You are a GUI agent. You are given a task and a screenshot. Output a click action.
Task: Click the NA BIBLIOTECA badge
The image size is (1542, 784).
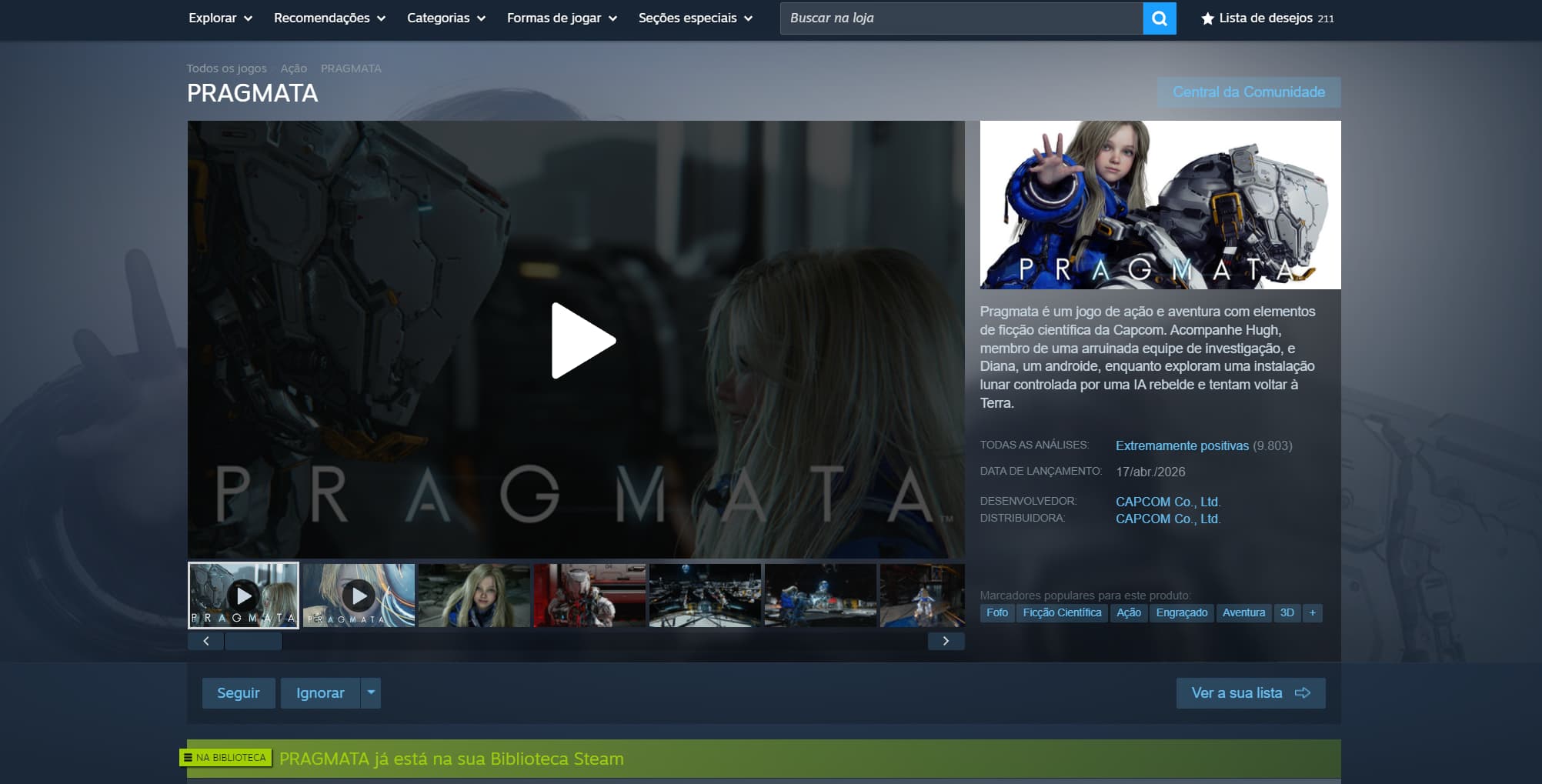tap(225, 758)
